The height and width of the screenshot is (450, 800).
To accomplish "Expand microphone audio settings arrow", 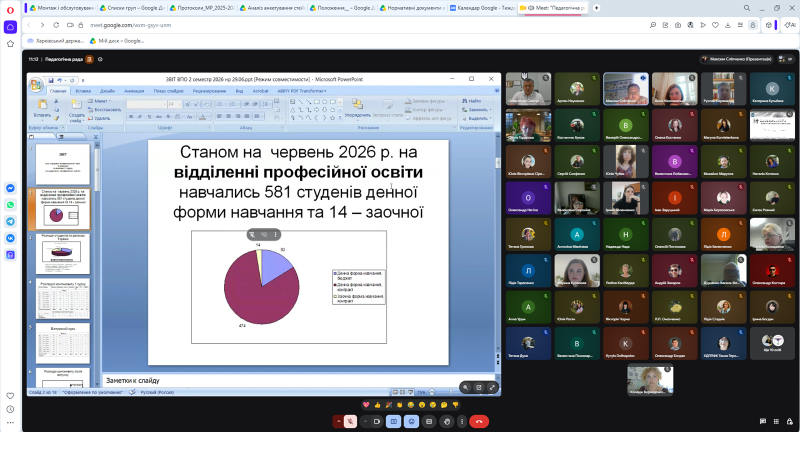I will click(x=338, y=421).
